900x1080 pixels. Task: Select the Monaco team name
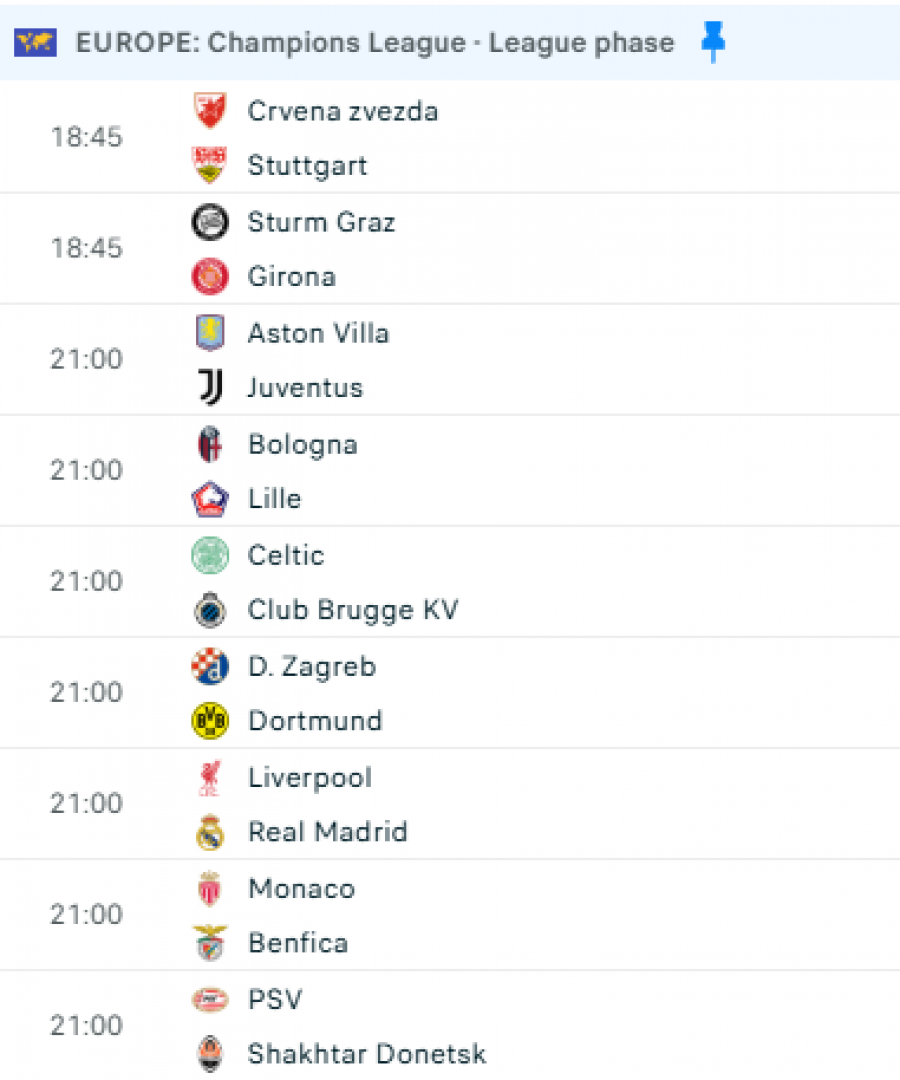coord(302,889)
